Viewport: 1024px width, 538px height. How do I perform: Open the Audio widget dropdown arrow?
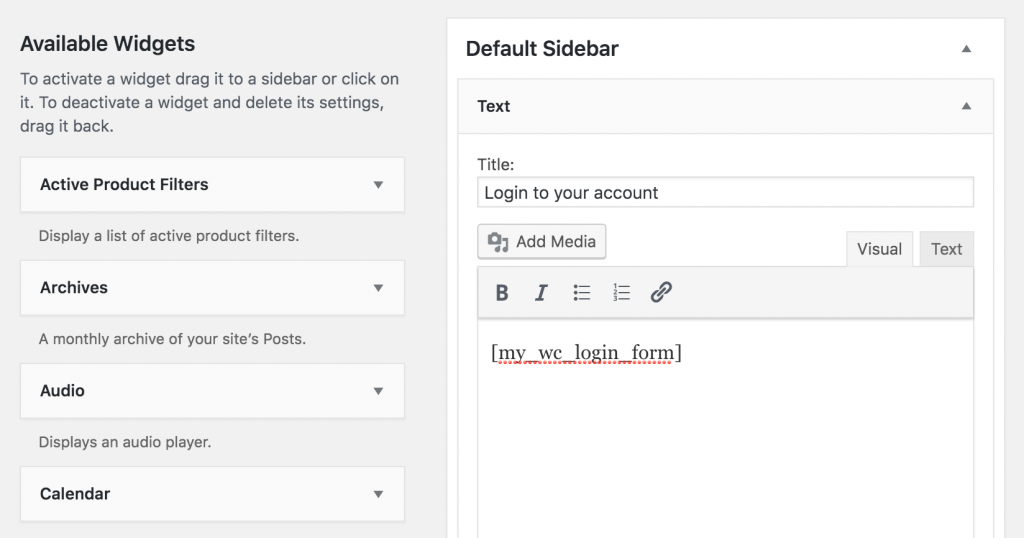378,391
